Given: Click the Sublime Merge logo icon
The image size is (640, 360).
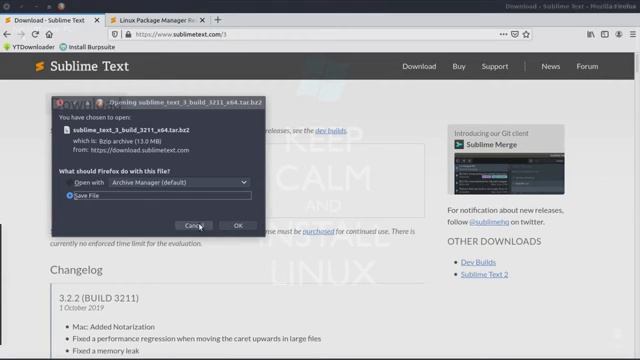Looking at the screenshot, I should pyautogui.click(x=459, y=144).
